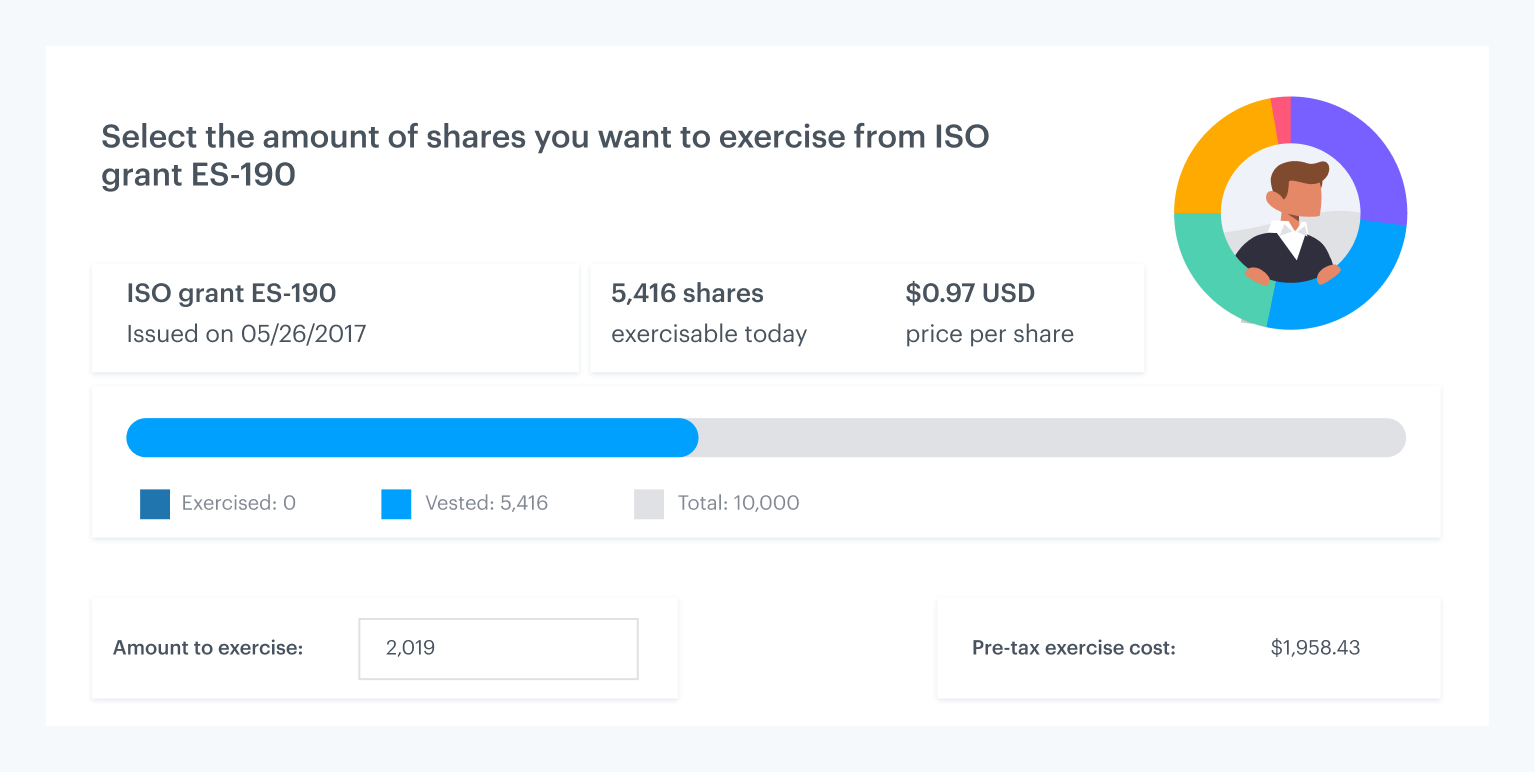Click the Exercised: 0 legend label
Viewport: 1535px width, 772px height.
(238, 504)
